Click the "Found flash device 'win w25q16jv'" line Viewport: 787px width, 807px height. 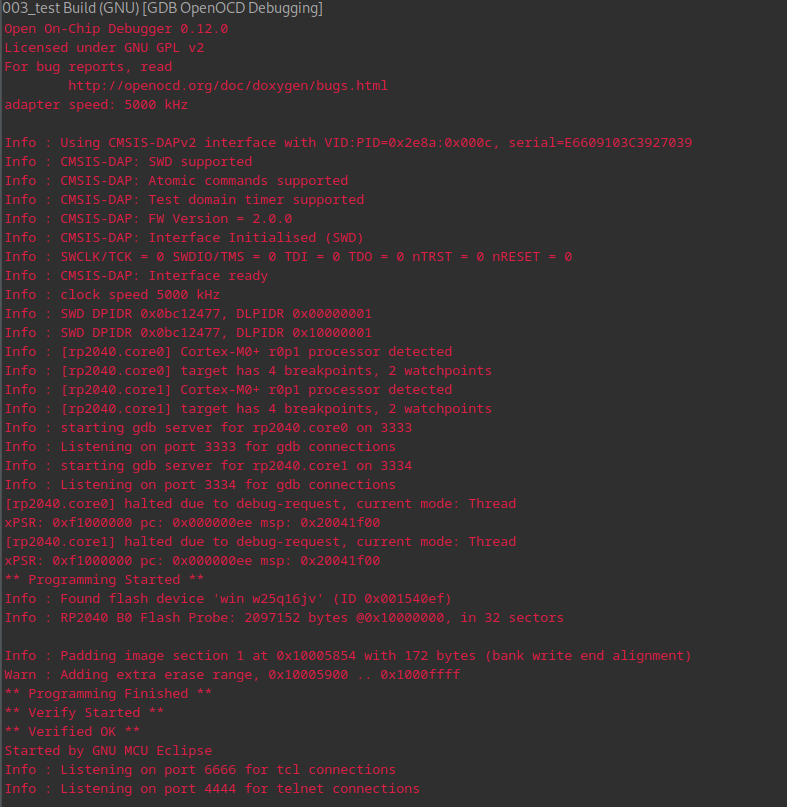[229, 599]
